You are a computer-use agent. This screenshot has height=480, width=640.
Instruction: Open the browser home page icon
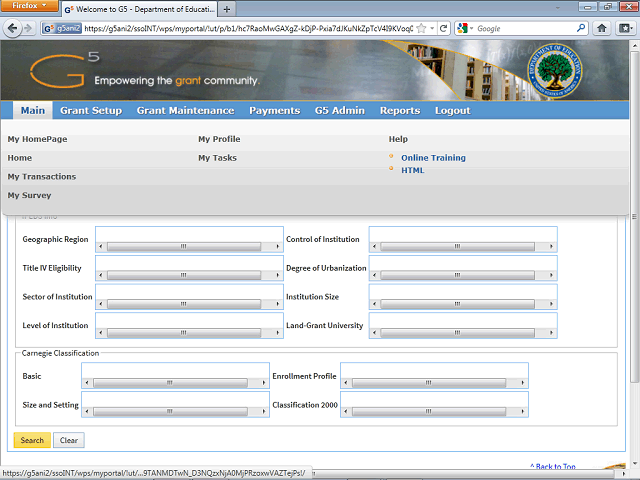click(x=602, y=28)
